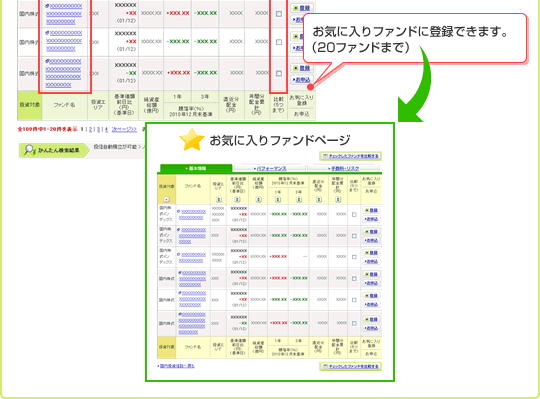Check 比較 box in favorites row showing ---
The width and height of the screenshot is (540, 399).
pos(354,257)
